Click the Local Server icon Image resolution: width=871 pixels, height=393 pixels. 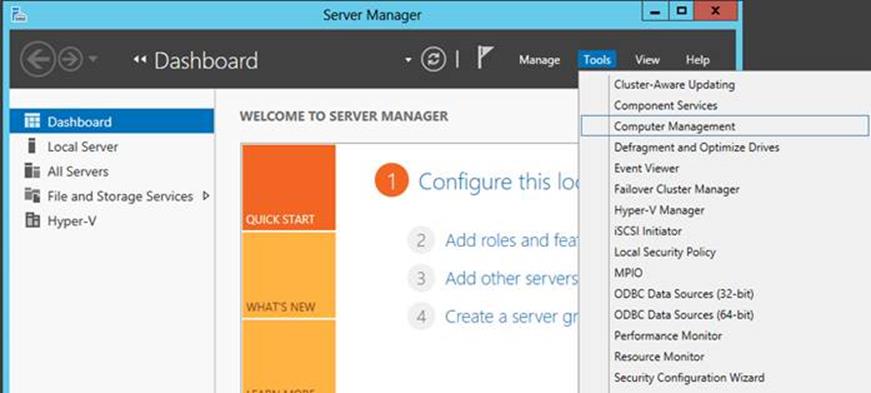[x=32, y=146]
